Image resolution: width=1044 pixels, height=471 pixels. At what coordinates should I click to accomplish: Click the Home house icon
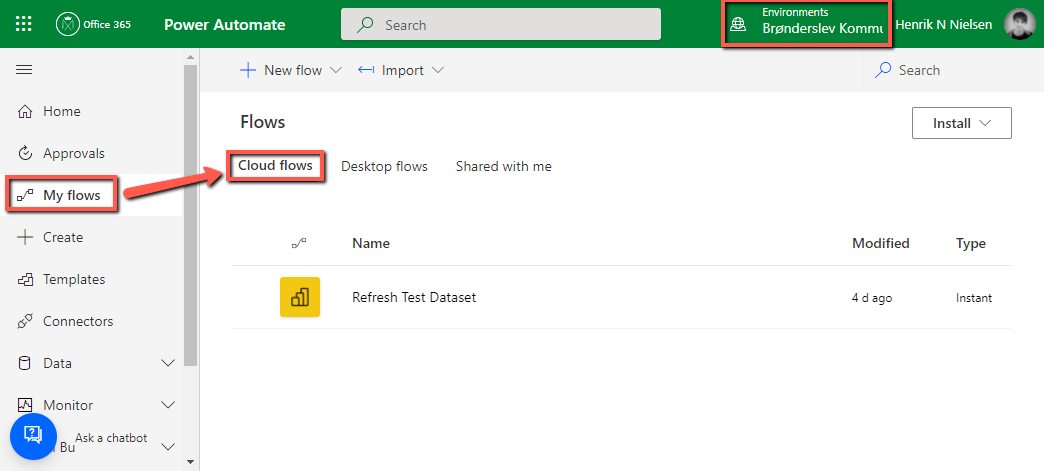(25, 111)
